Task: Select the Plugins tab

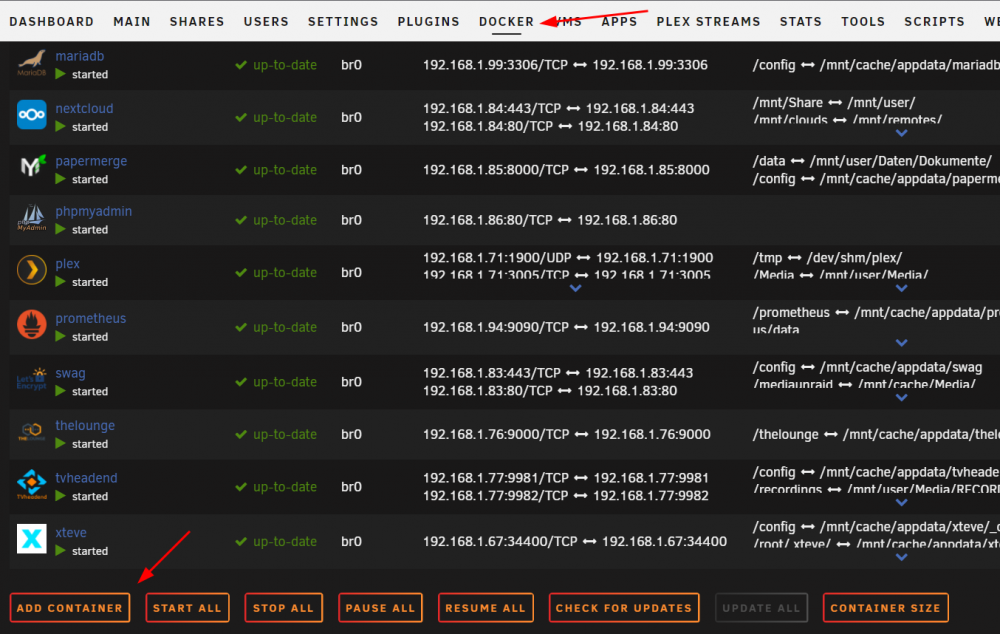Action: pos(429,22)
